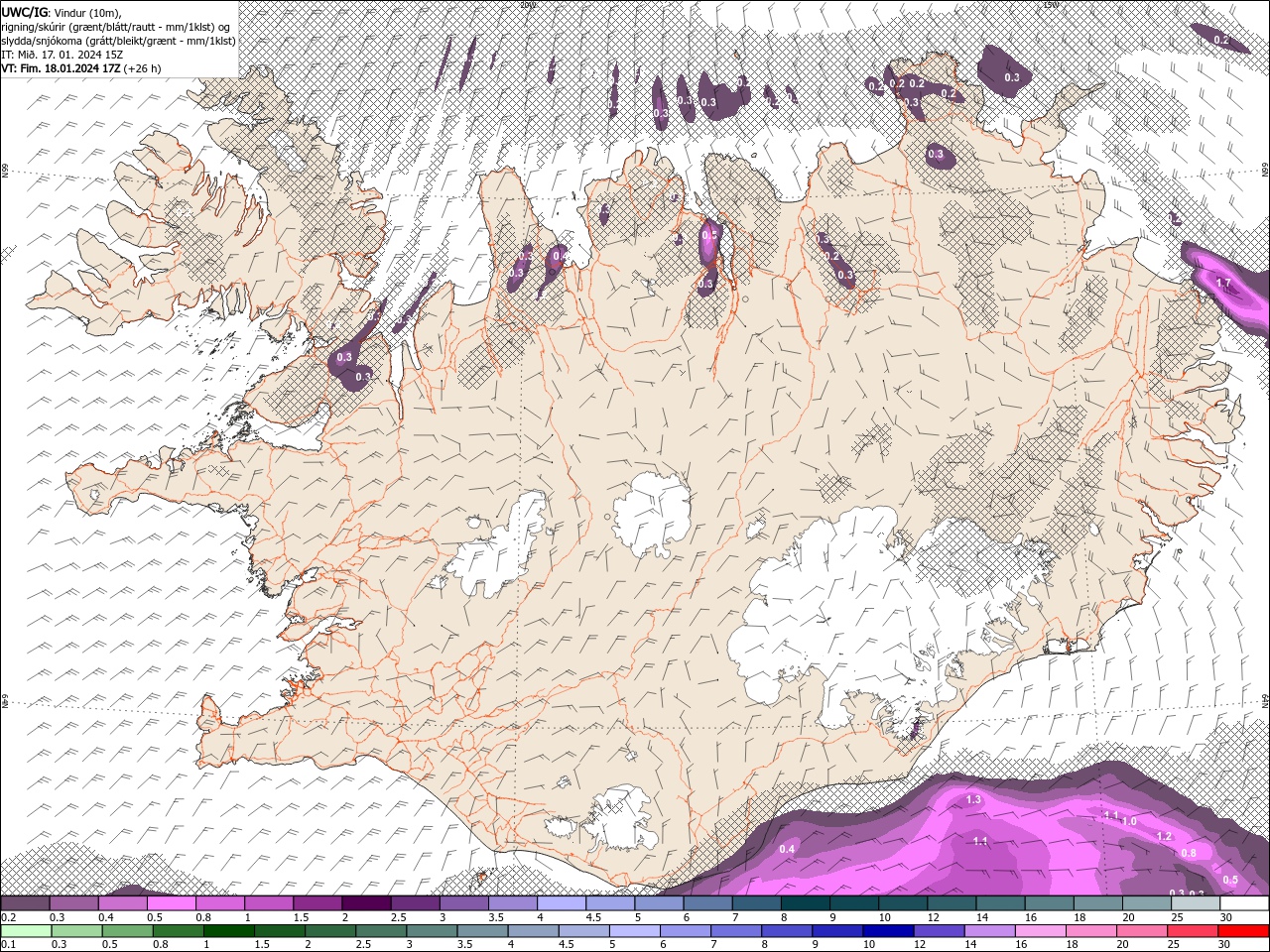Screen dimensions: 1270x952
Task: Click the lightest green 0.1 swatch in rain scale
Action: pos(26,930)
